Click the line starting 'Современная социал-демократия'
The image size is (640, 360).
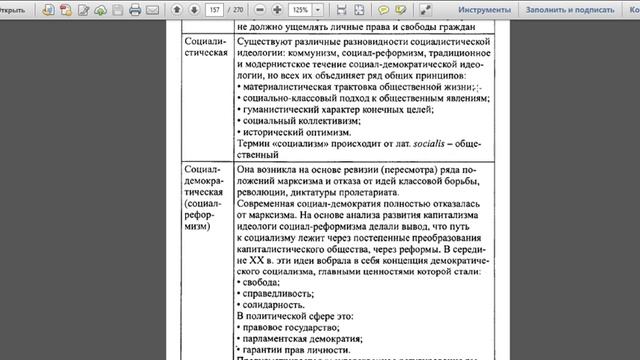pos(358,204)
